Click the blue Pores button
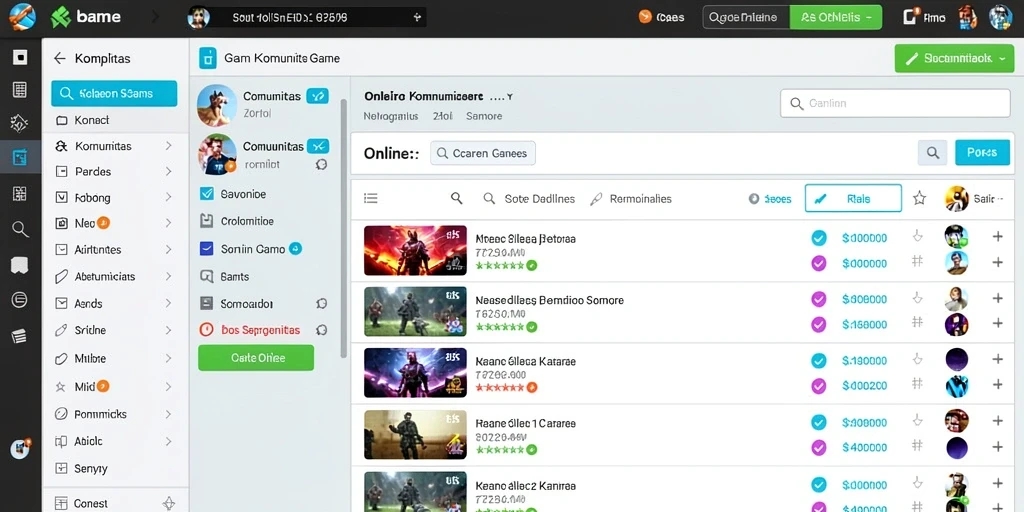The width and height of the screenshot is (1024, 512). [982, 153]
